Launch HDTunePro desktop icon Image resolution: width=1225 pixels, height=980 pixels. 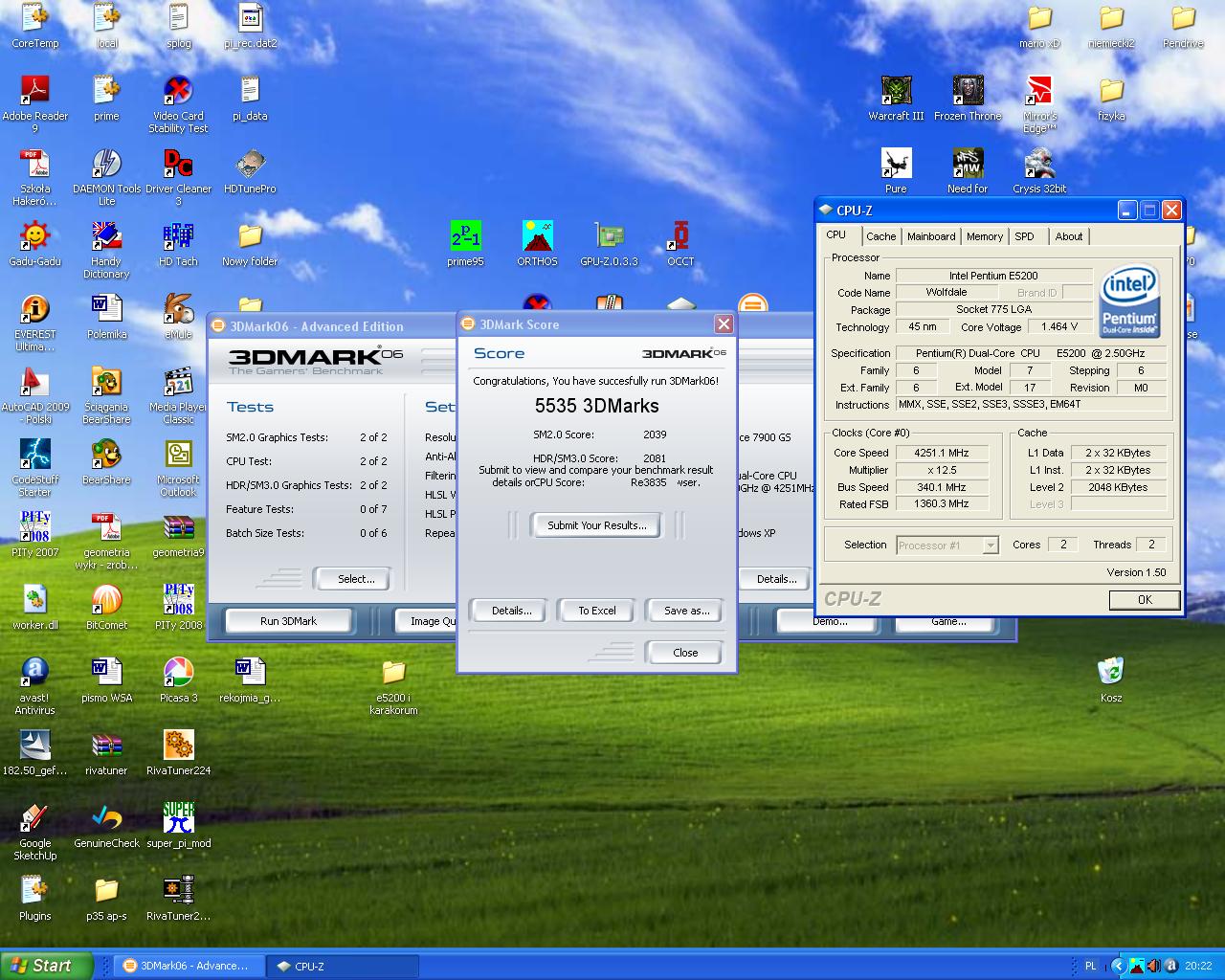point(250,170)
